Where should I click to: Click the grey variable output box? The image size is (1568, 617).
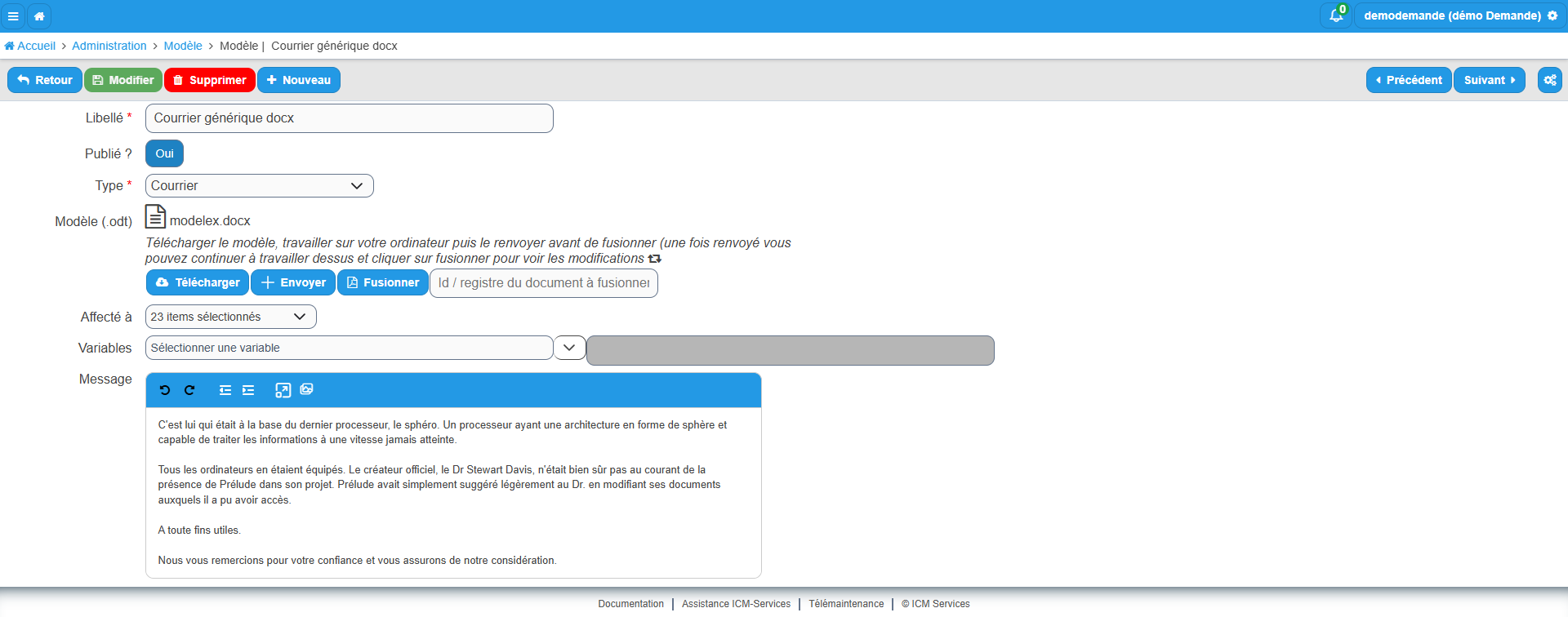(x=791, y=350)
